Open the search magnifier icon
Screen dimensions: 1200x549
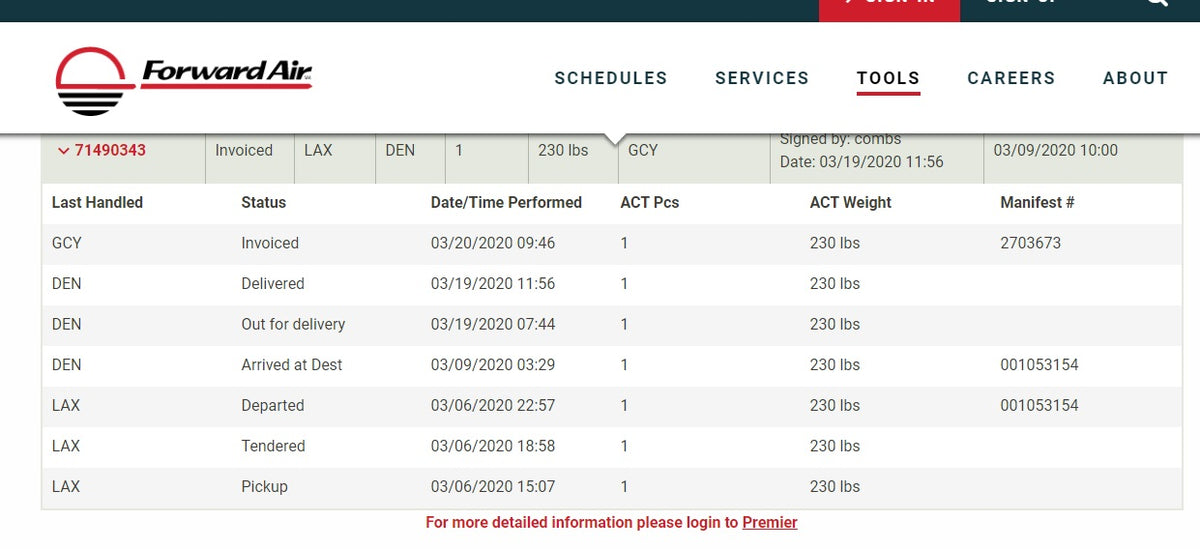click(x=1156, y=3)
